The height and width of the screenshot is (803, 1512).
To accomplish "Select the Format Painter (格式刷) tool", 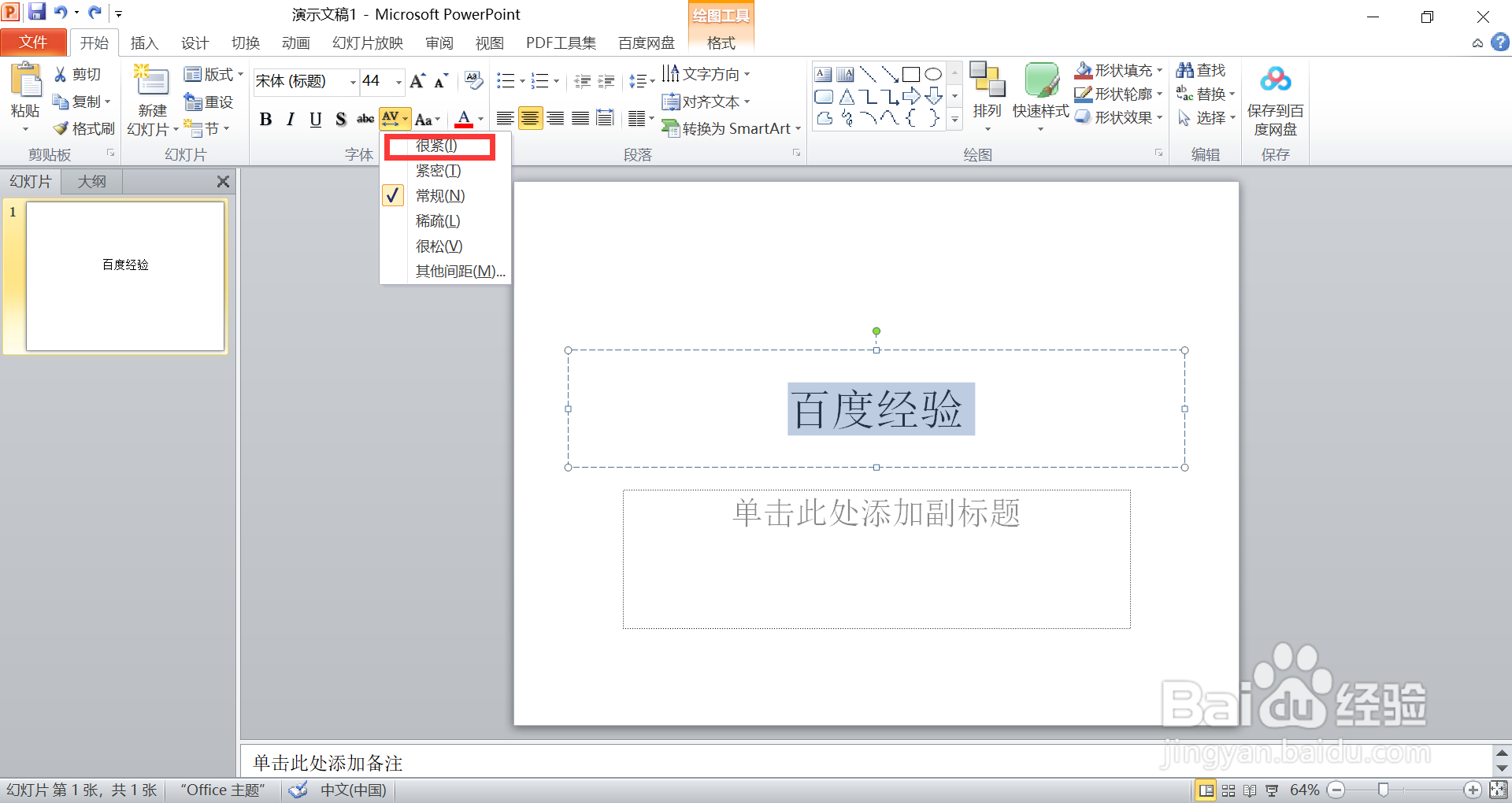I will click(x=83, y=128).
